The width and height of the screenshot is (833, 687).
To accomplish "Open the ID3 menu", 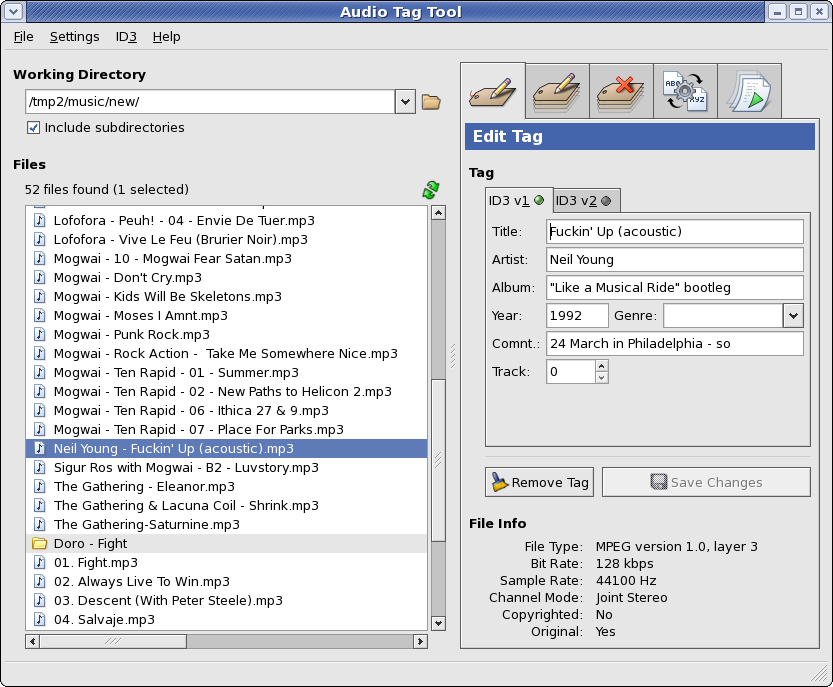I will point(126,37).
